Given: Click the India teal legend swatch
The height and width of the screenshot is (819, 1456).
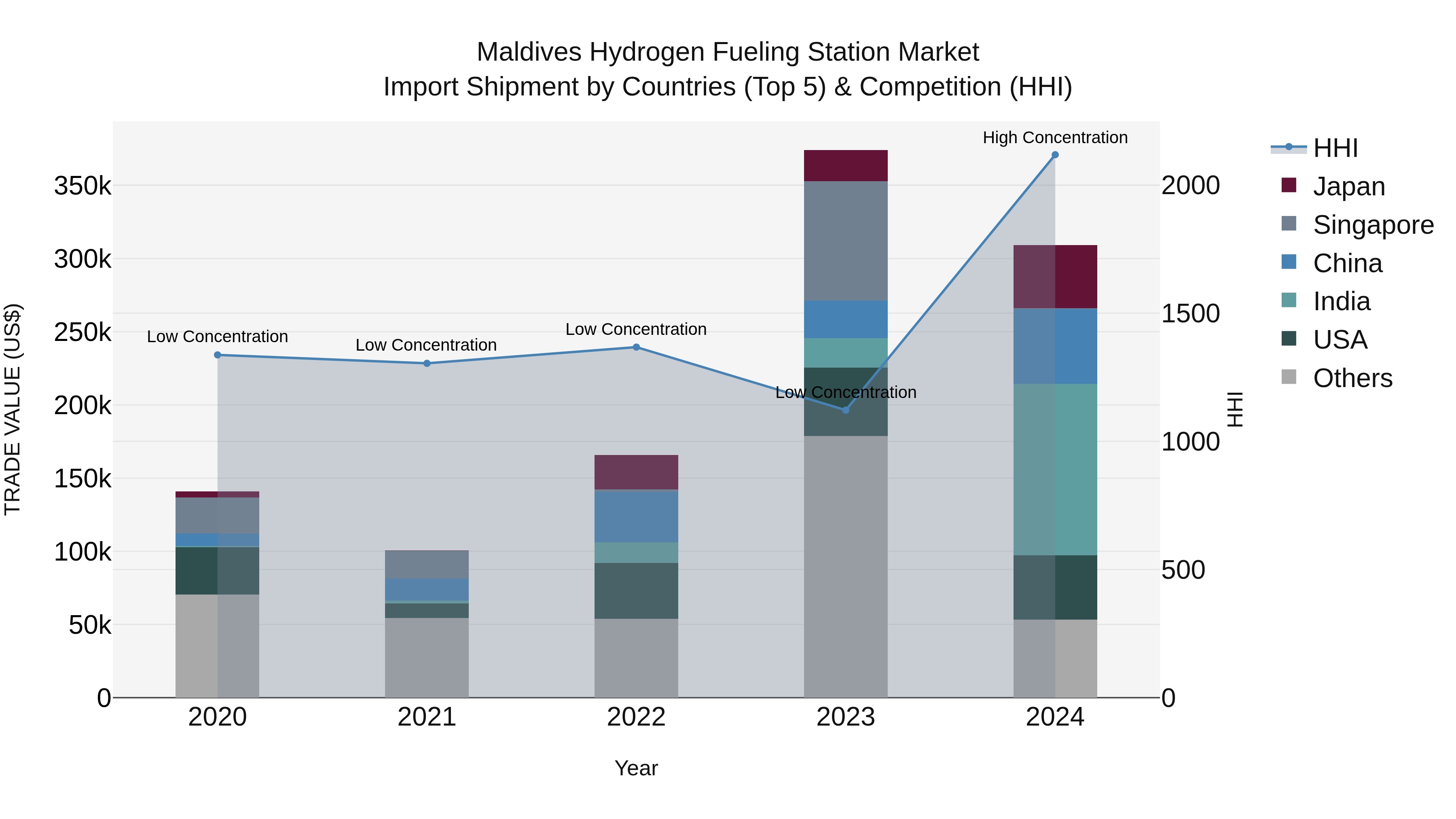Looking at the screenshot, I should point(1289,300).
